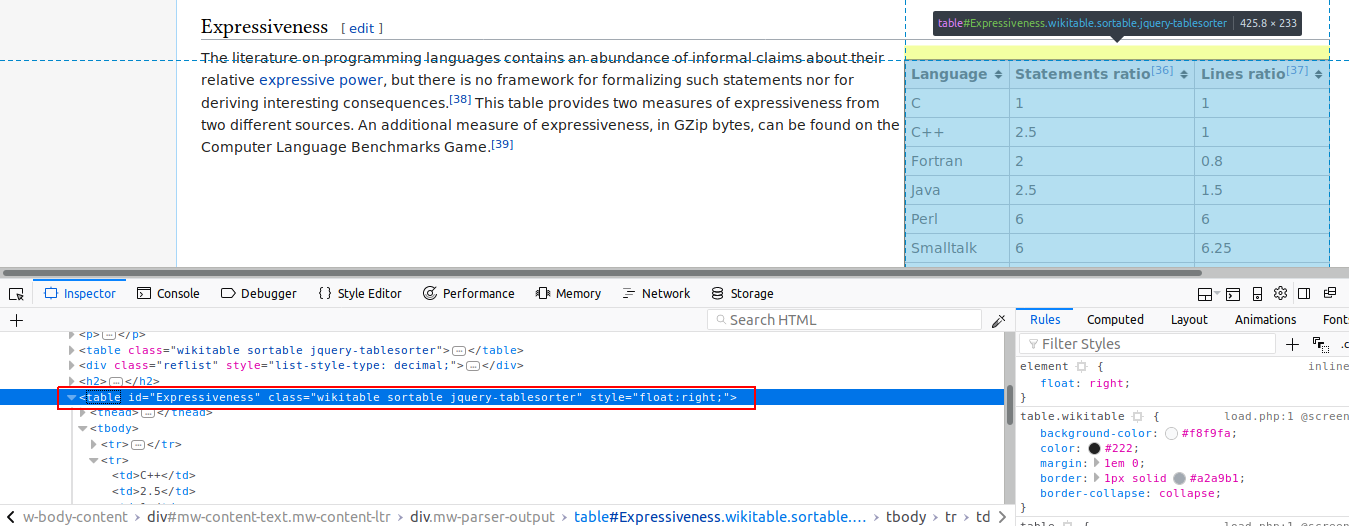This screenshot has height=526, width=1349.
Task: Expand the p element node
Action: pyautogui.click(x=72, y=335)
